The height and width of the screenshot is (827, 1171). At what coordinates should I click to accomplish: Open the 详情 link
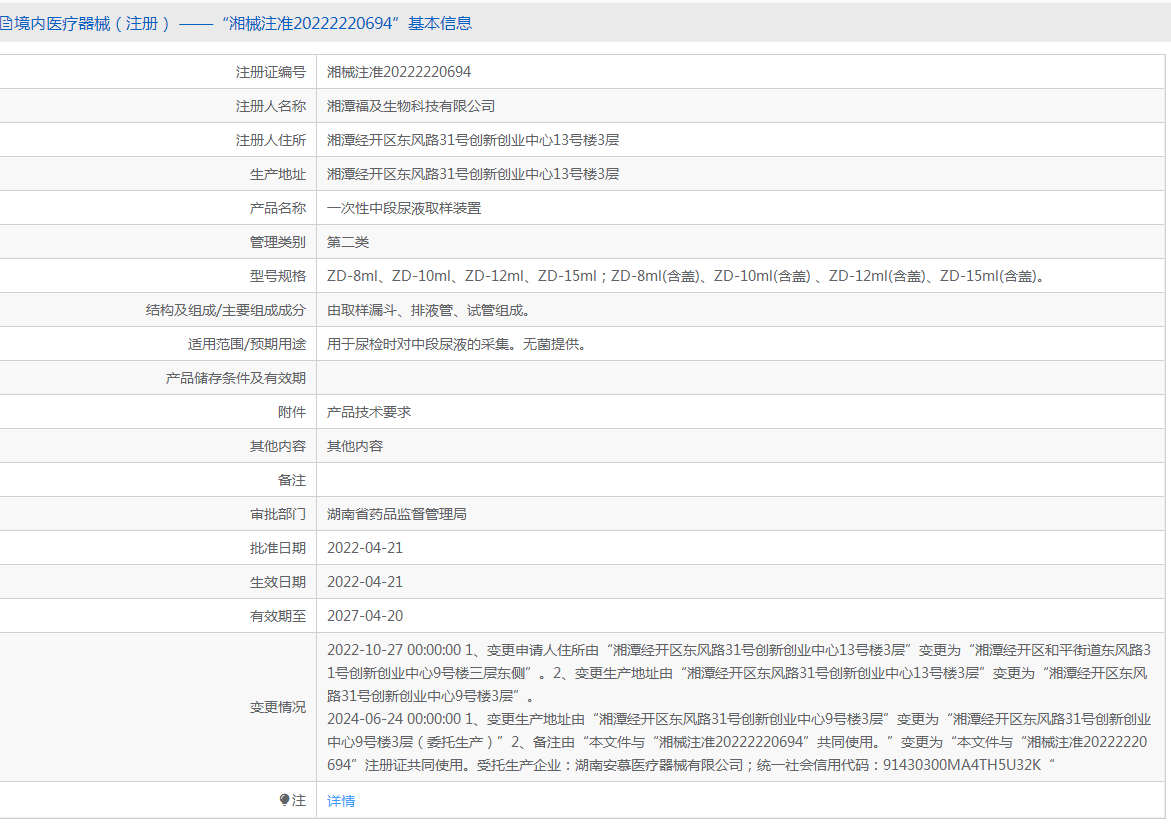(341, 801)
